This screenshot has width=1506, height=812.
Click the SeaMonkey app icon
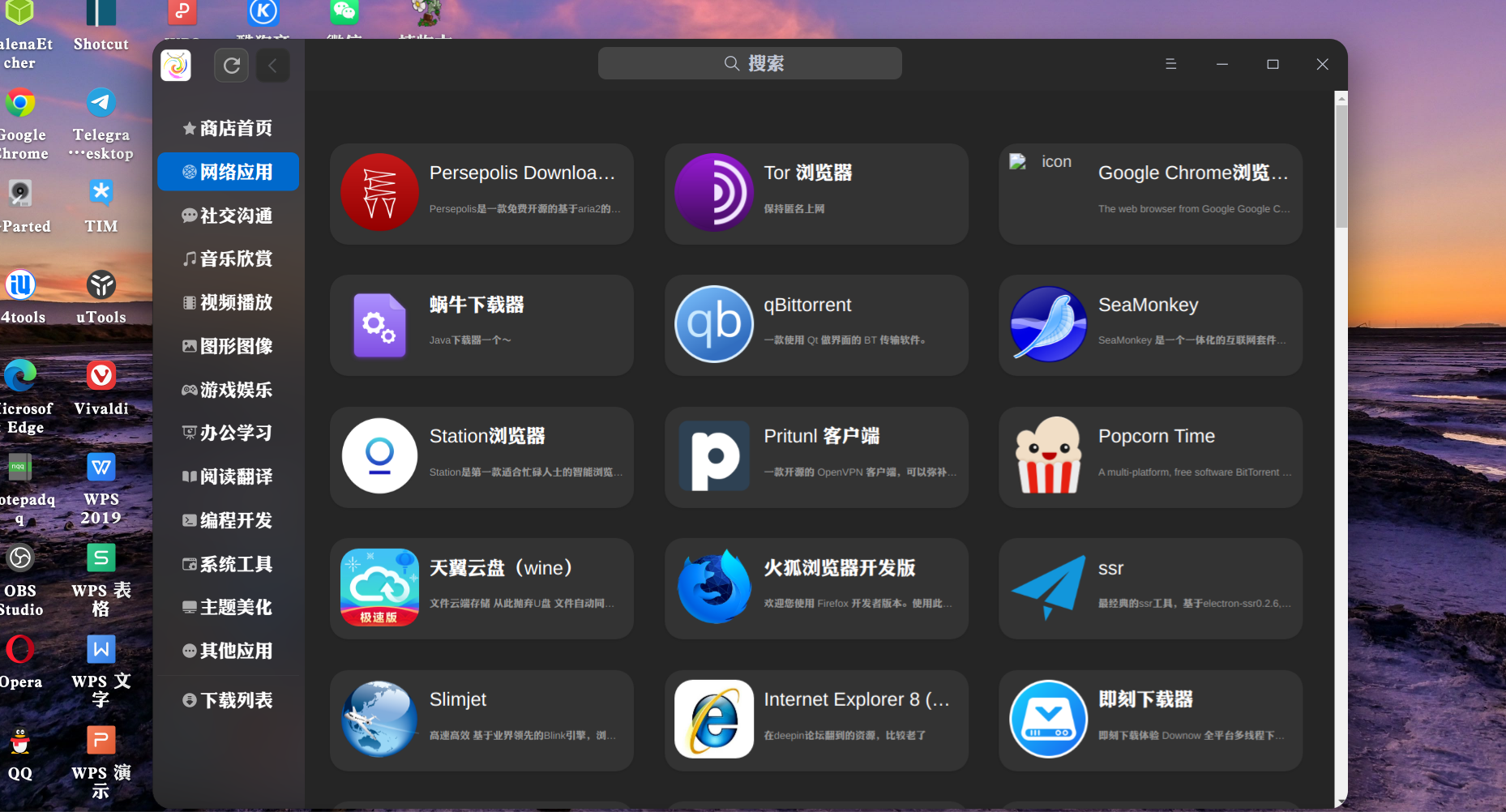pyautogui.click(x=1048, y=325)
